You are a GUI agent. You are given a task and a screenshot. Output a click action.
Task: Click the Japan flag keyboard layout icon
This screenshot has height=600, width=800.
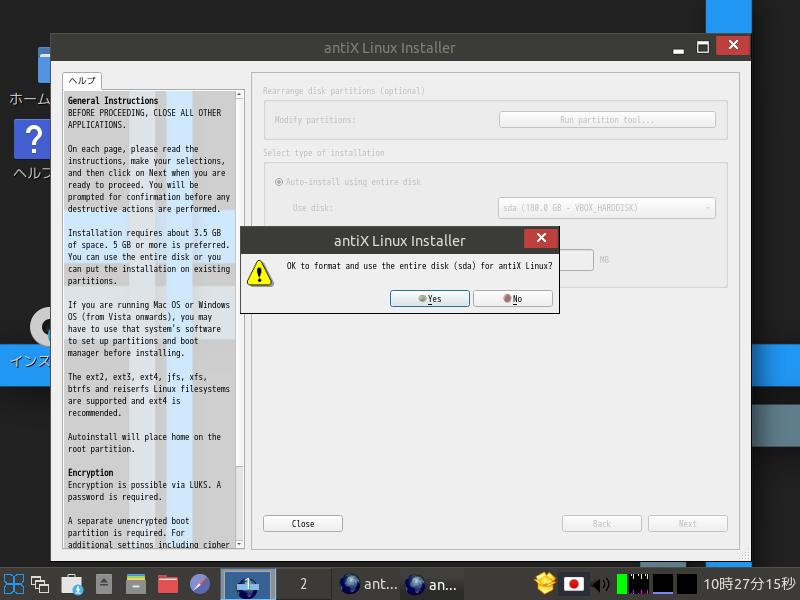[x=574, y=584]
